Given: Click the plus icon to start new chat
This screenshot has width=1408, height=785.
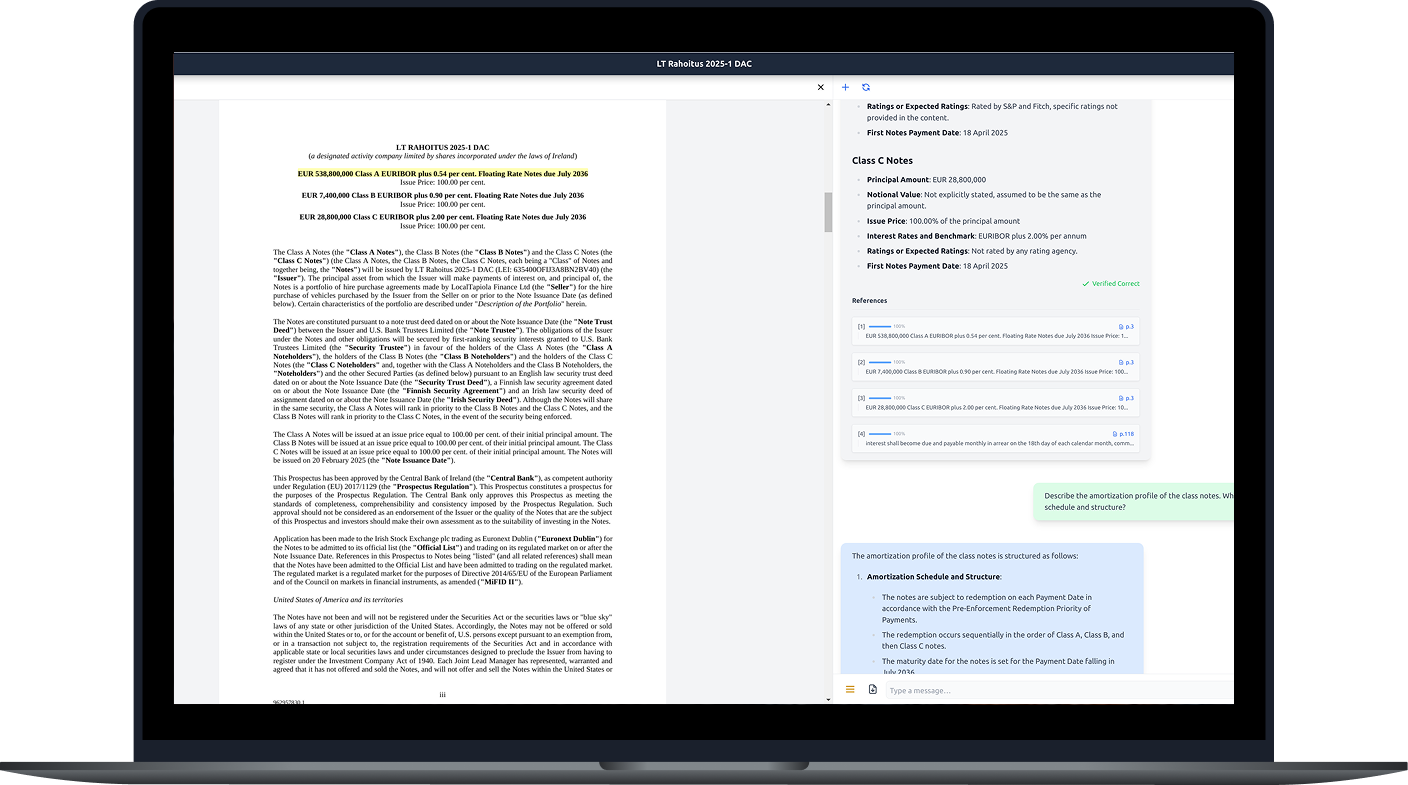Looking at the screenshot, I should click(x=845, y=88).
